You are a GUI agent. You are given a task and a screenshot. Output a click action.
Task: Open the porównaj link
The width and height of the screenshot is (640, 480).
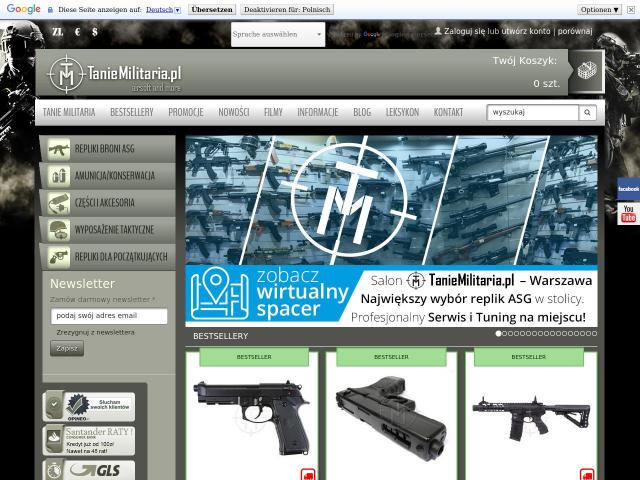tap(575, 31)
